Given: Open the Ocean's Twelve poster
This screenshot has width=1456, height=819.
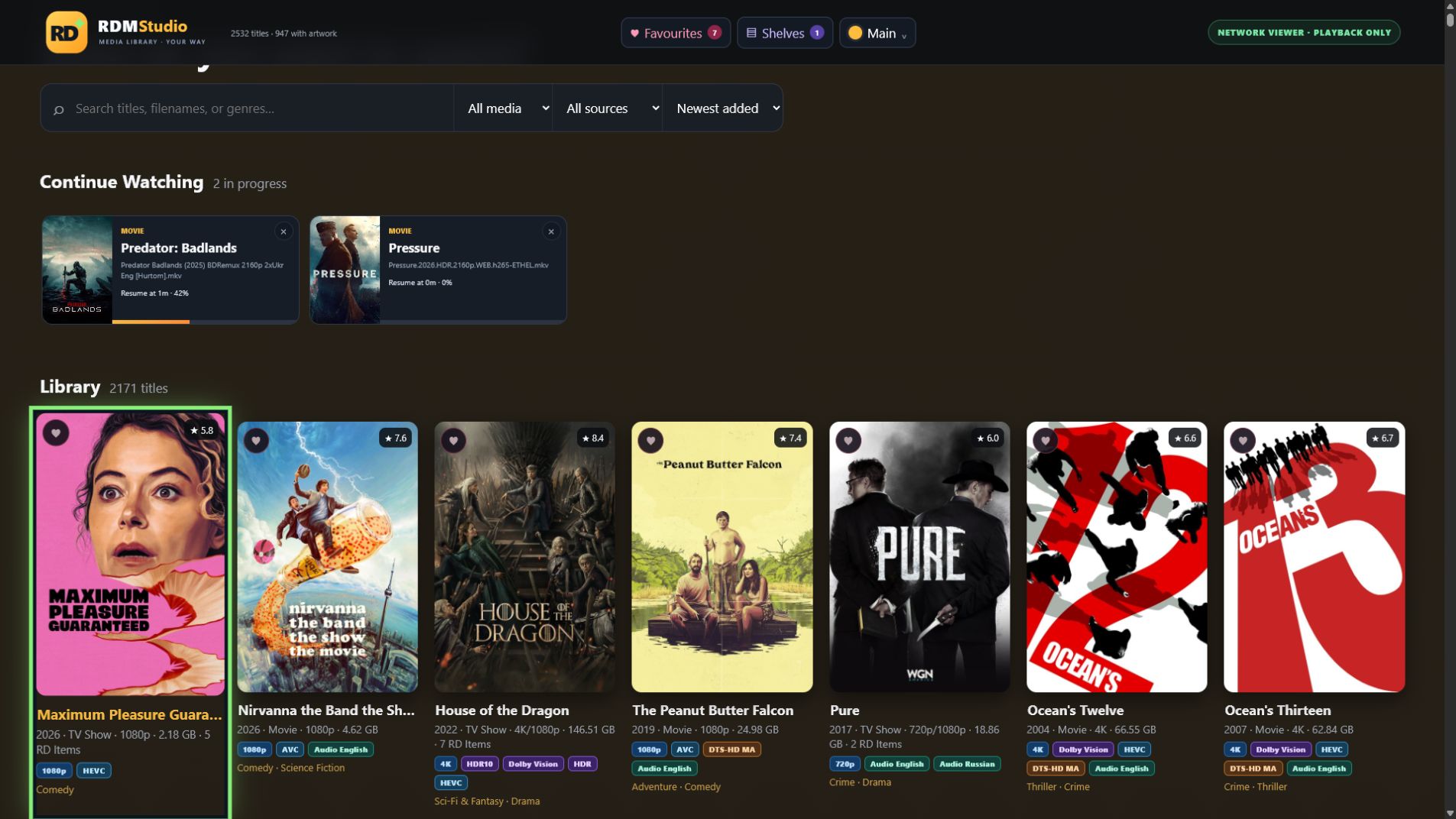Looking at the screenshot, I should pyautogui.click(x=1117, y=557).
